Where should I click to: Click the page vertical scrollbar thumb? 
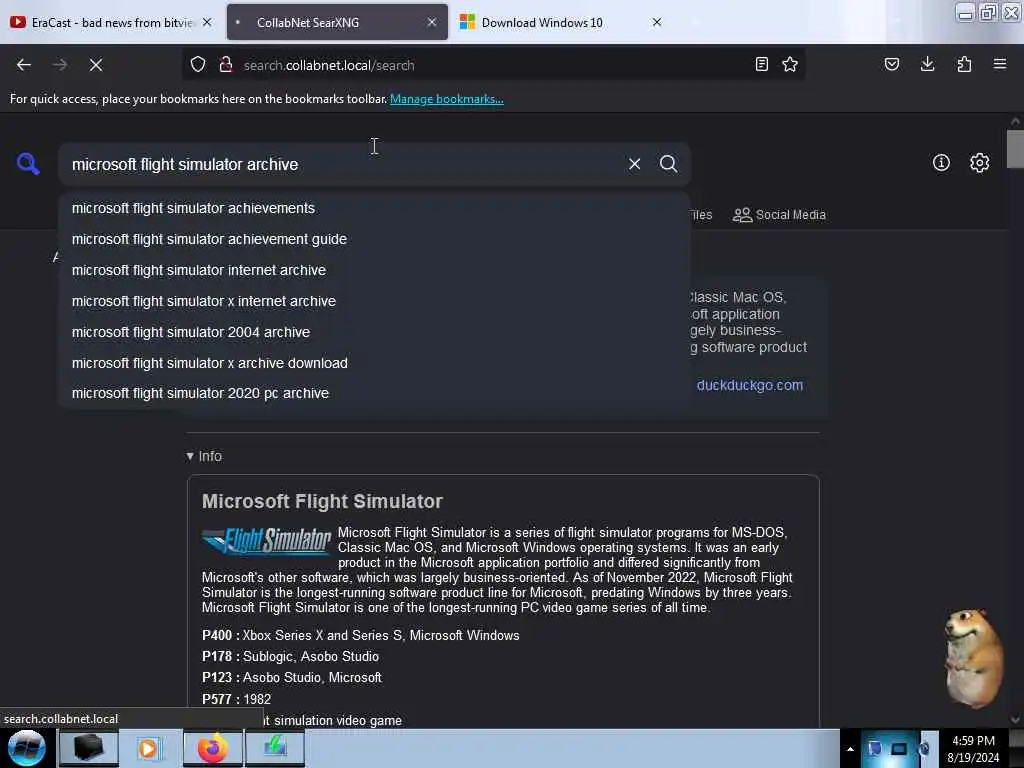pyautogui.click(x=1015, y=149)
